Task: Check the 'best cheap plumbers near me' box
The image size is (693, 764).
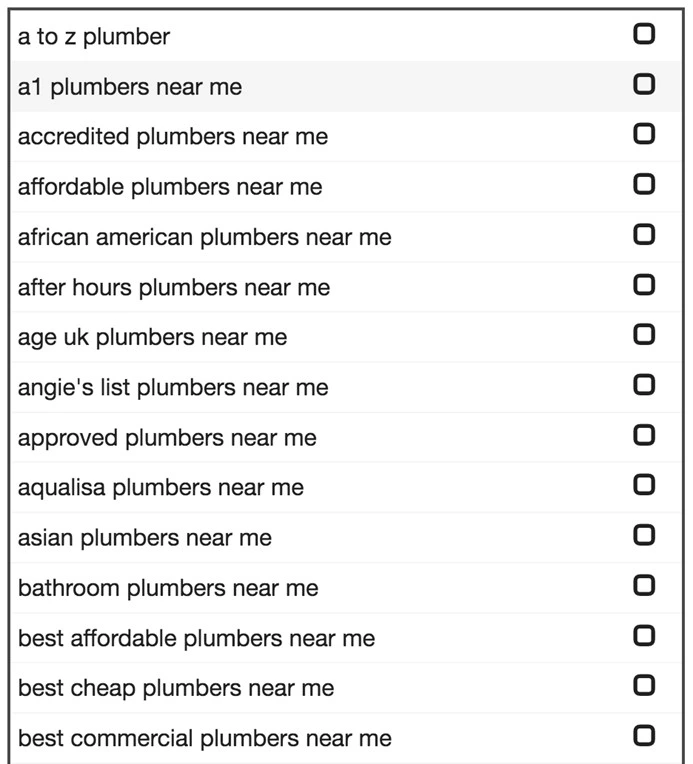Action: (x=645, y=686)
